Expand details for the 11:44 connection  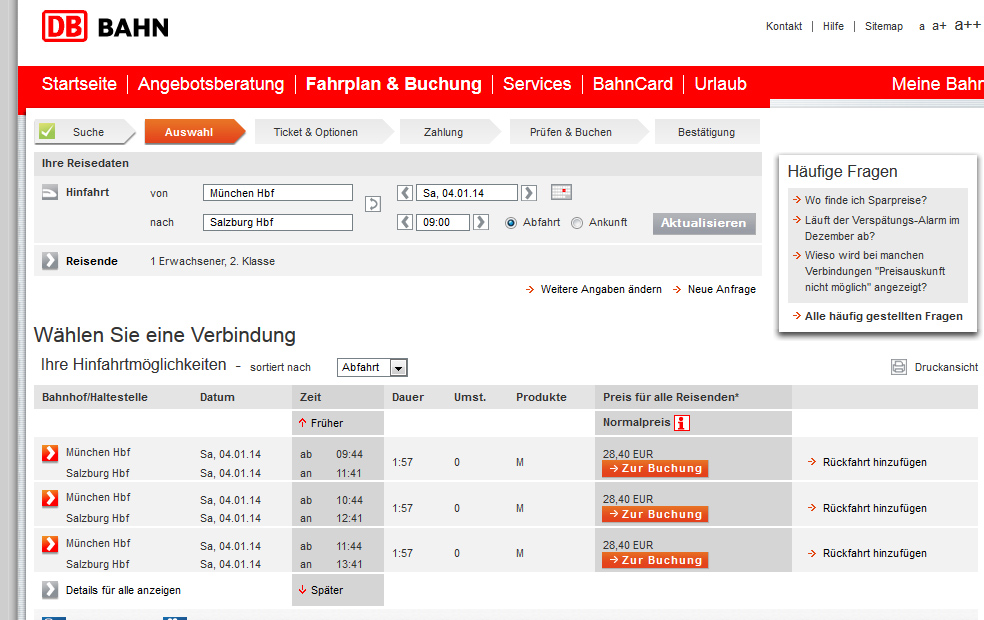50,544
